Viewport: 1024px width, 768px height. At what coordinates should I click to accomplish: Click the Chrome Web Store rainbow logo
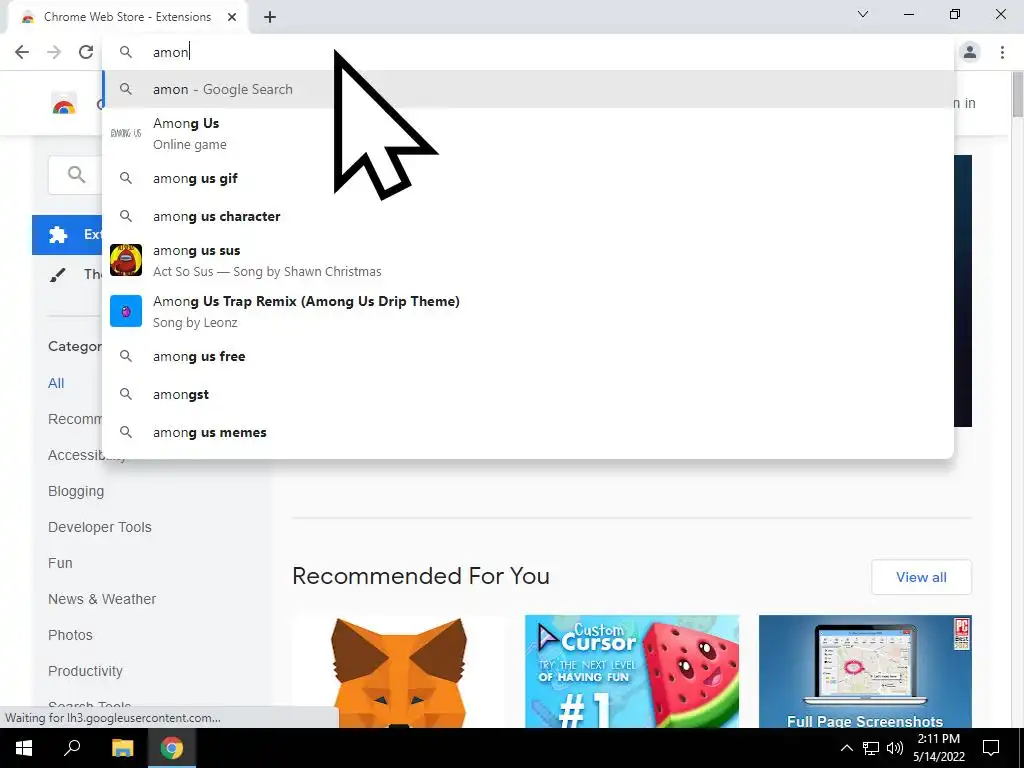(x=64, y=103)
